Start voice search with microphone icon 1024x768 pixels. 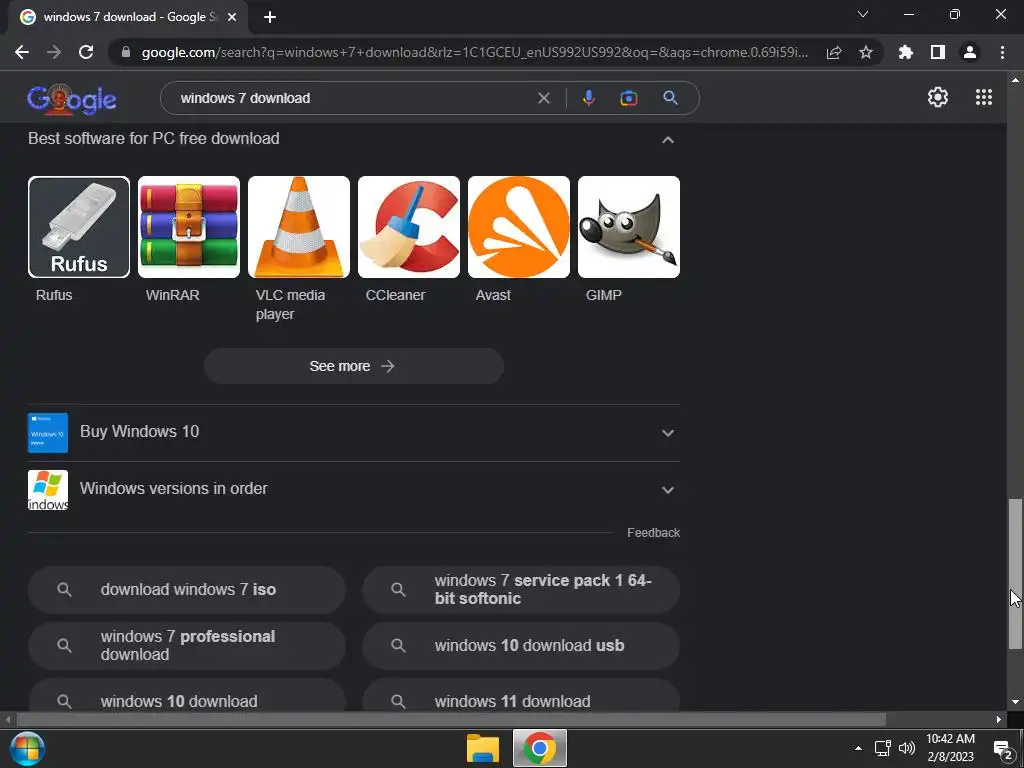pyautogui.click(x=588, y=98)
